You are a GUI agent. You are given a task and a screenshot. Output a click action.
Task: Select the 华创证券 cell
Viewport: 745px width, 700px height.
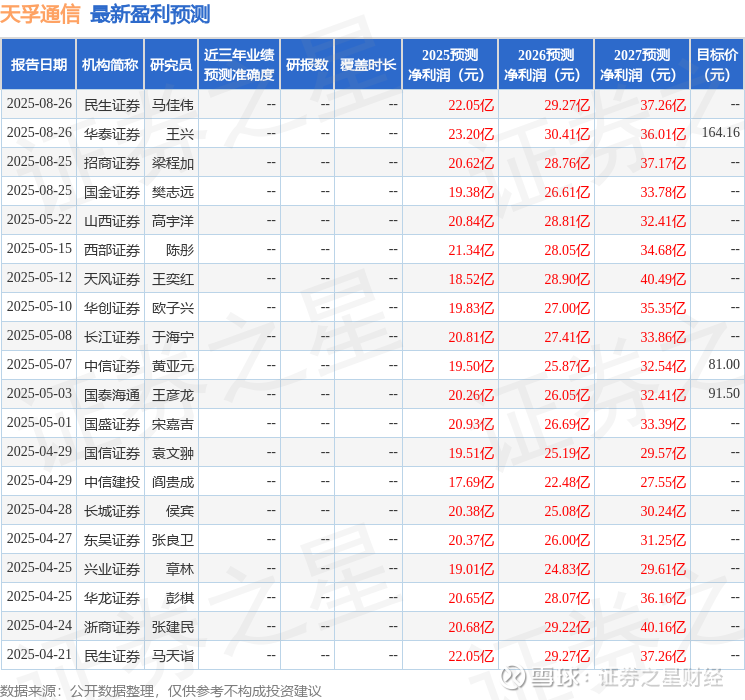(112, 308)
